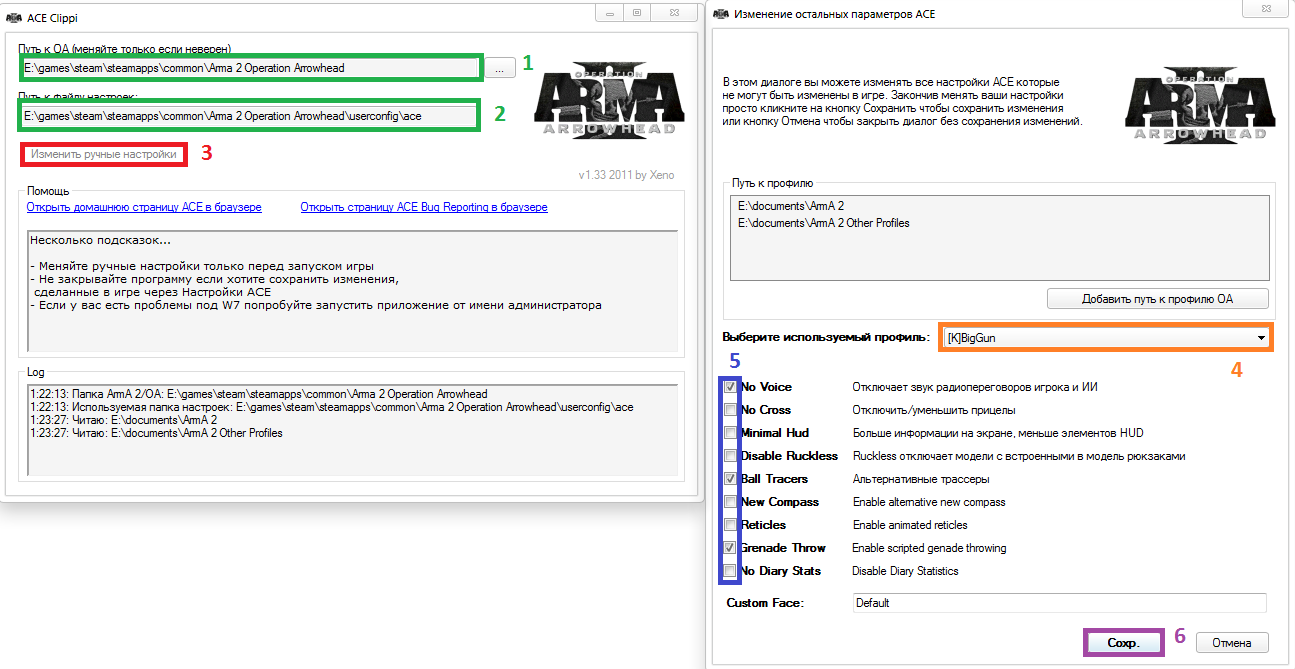Enable the No Cross checkbox

(x=731, y=410)
